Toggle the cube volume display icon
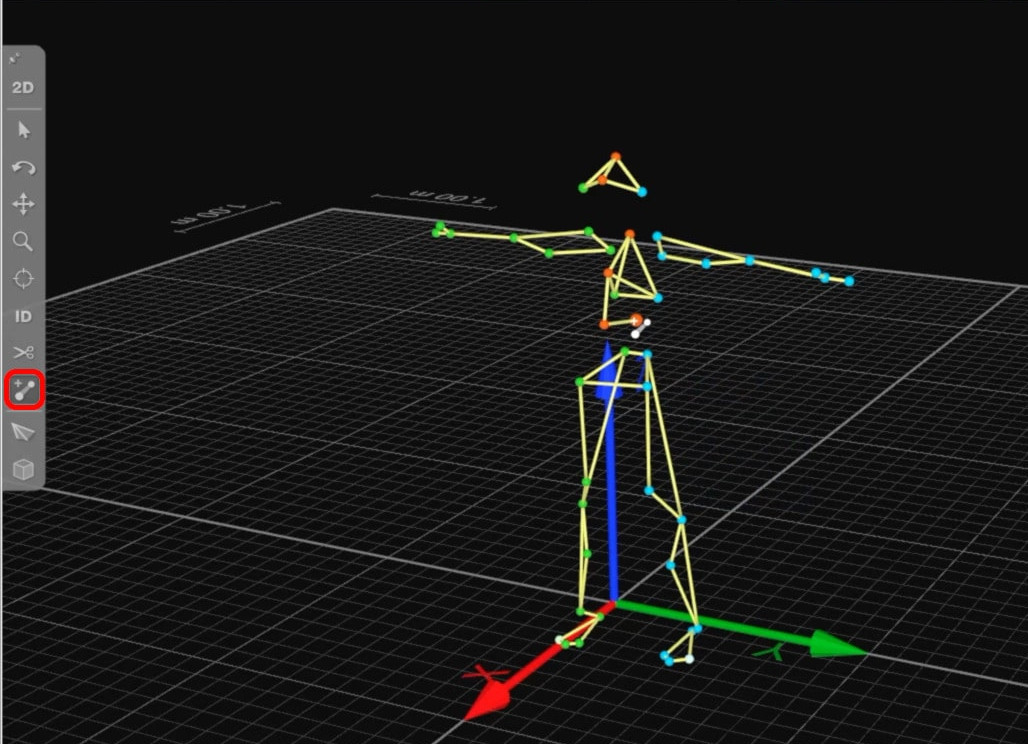Screen dimensions: 1028x744 point(23,468)
